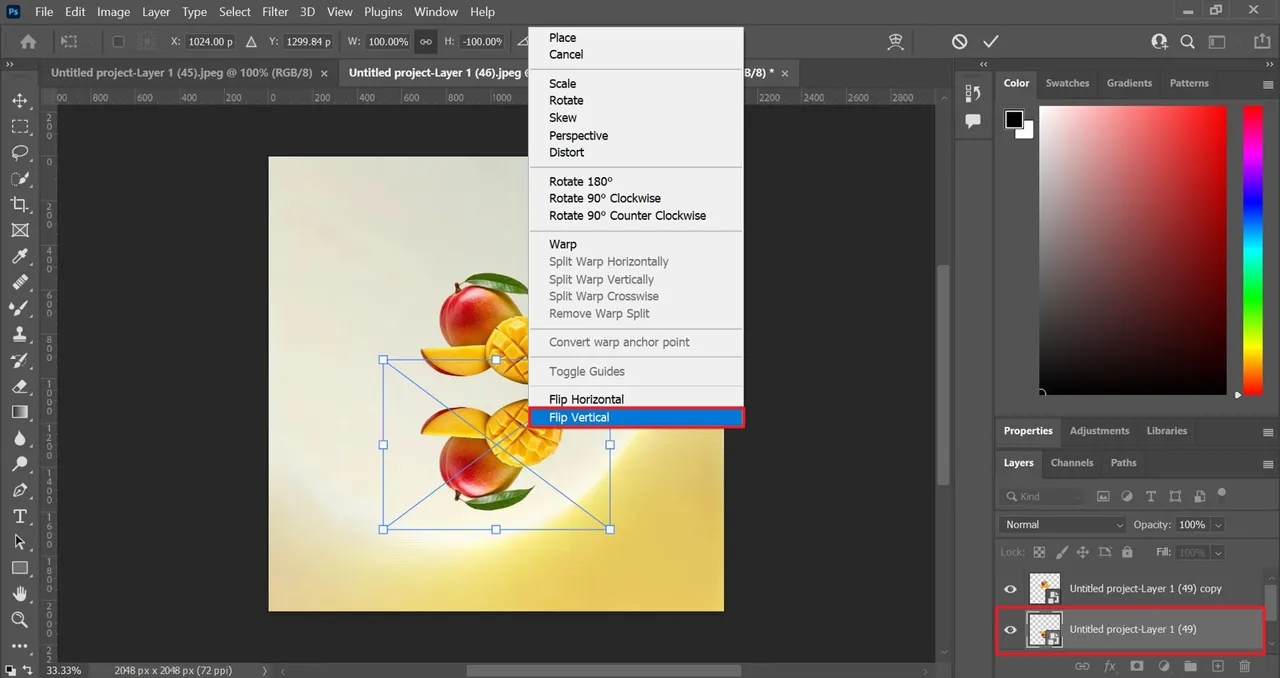Select the Move tool

[x=19, y=101]
